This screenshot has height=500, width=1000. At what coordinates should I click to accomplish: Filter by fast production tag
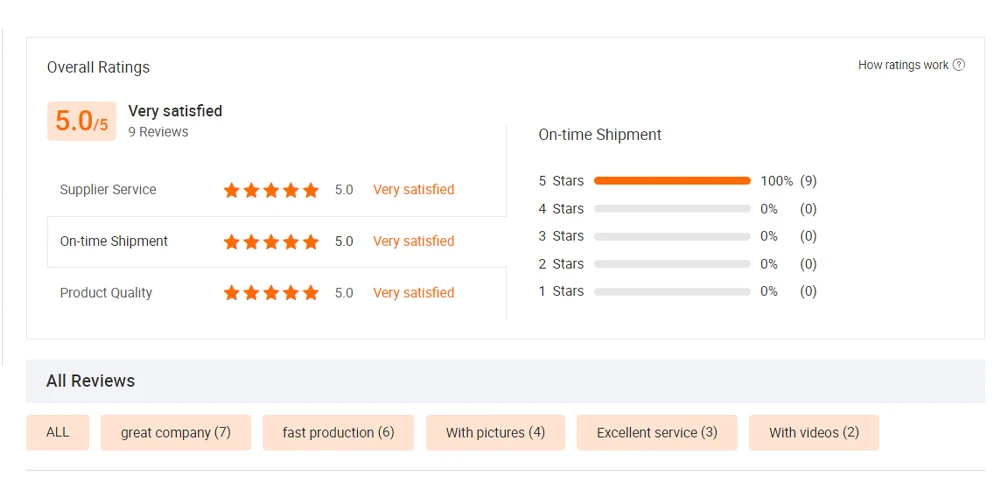(338, 433)
